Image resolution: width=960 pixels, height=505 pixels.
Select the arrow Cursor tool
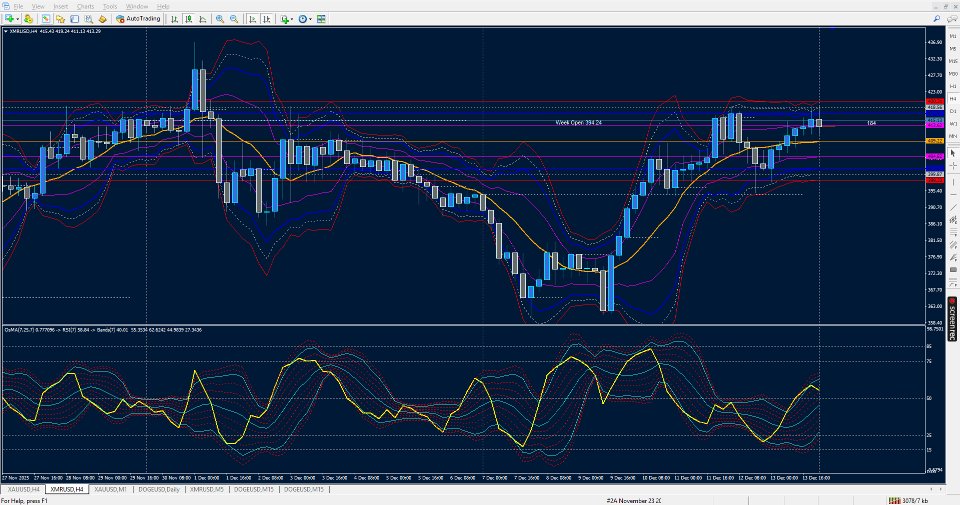tap(953, 153)
